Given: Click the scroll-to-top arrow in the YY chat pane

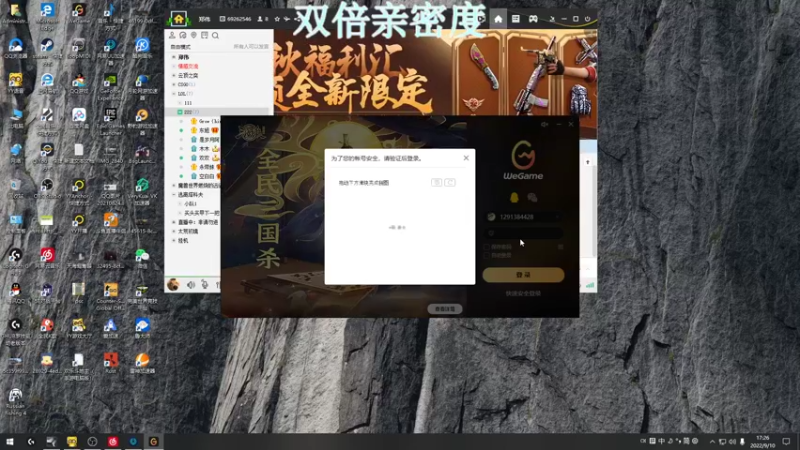Looking at the screenshot, I should (x=588, y=162).
